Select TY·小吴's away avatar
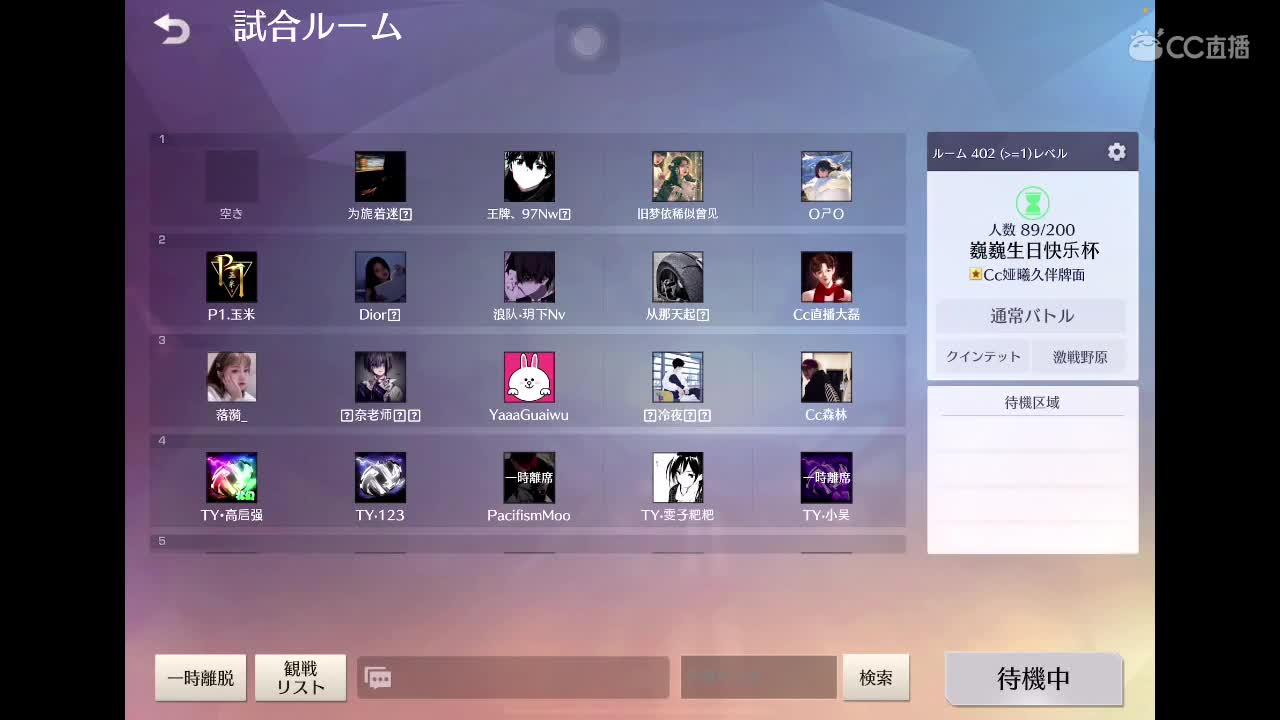This screenshot has width=1280, height=720. point(826,478)
